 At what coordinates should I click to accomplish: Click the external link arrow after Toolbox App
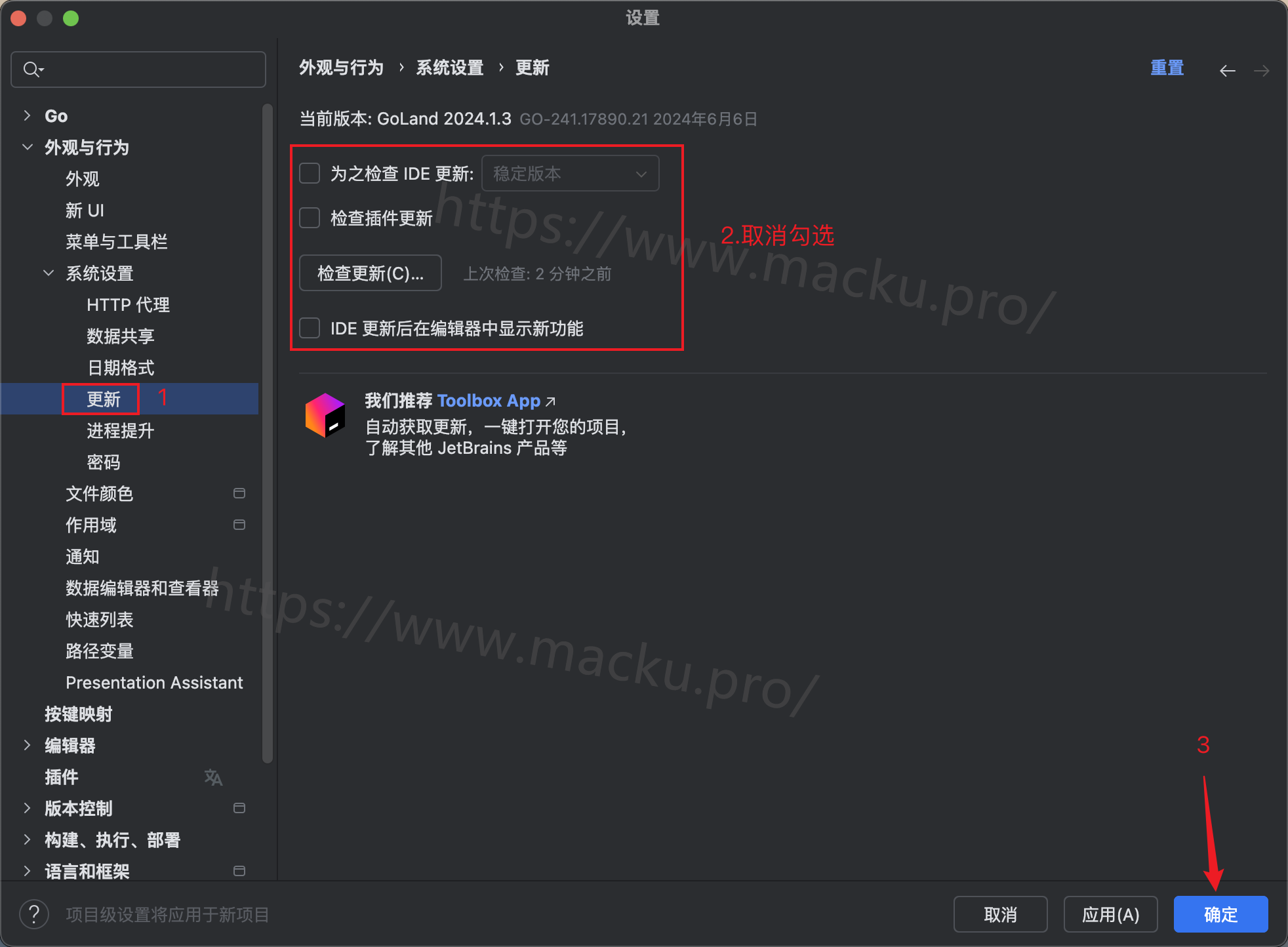tap(551, 401)
